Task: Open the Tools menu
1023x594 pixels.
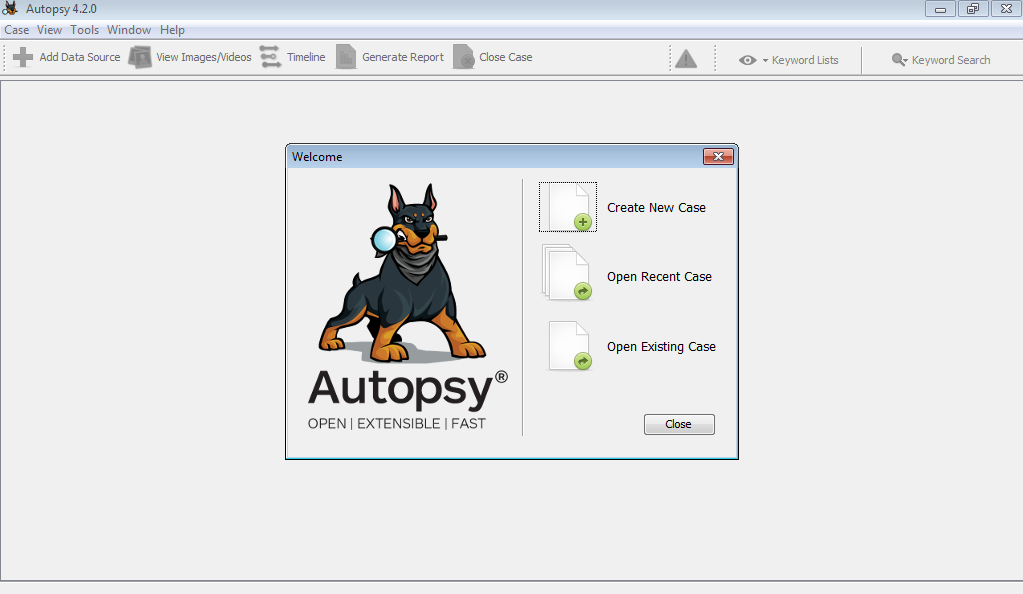Action: [84, 30]
